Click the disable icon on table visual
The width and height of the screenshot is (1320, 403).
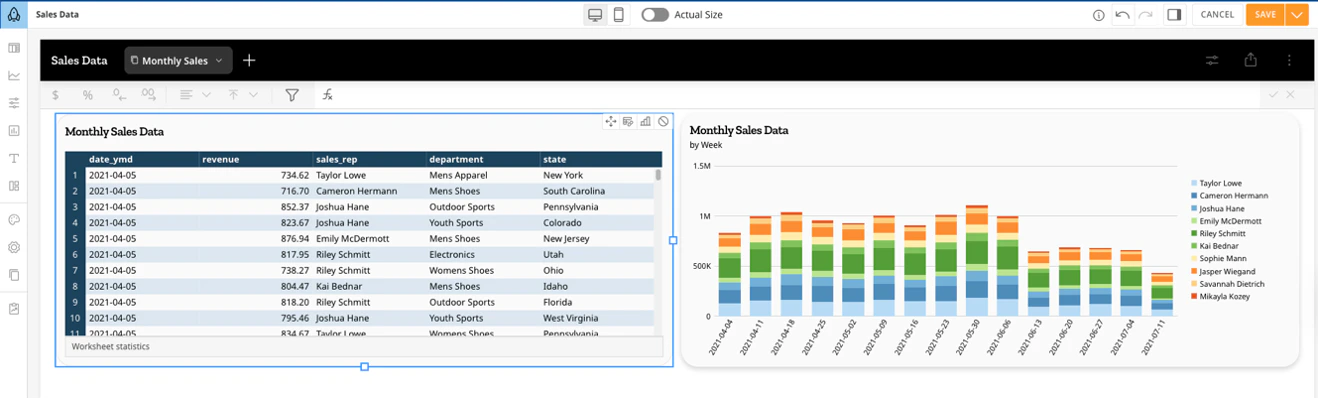[662, 121]
